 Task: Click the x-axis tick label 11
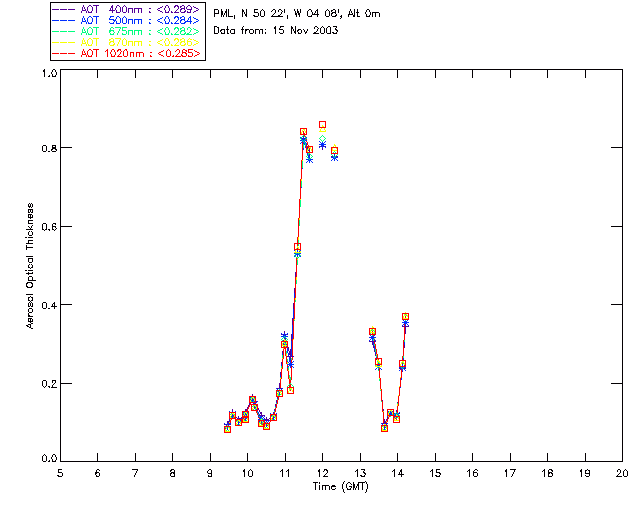pyautogui.click(x=285, y=473)
